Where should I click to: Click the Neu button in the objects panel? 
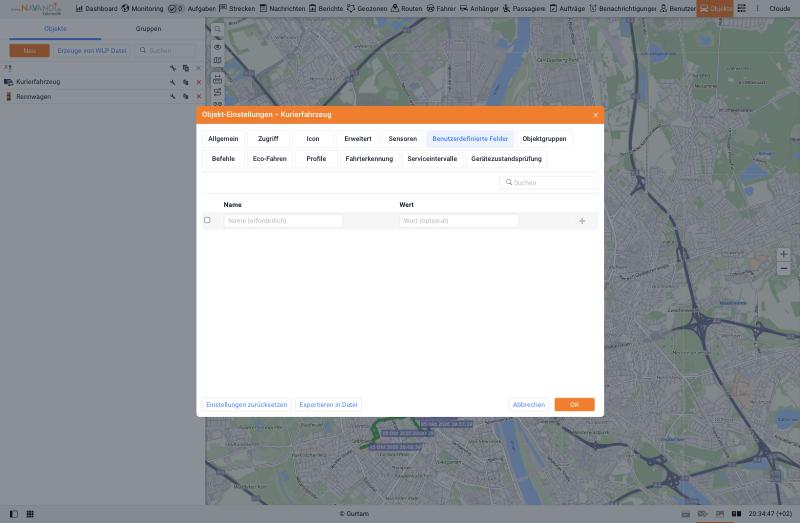[30, 51]
